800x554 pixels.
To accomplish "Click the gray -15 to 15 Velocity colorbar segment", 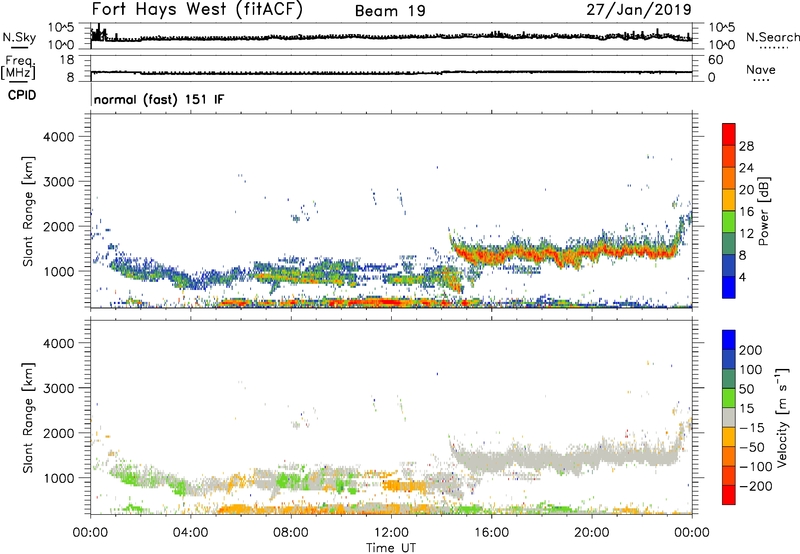I will click(x=729, y=418).
